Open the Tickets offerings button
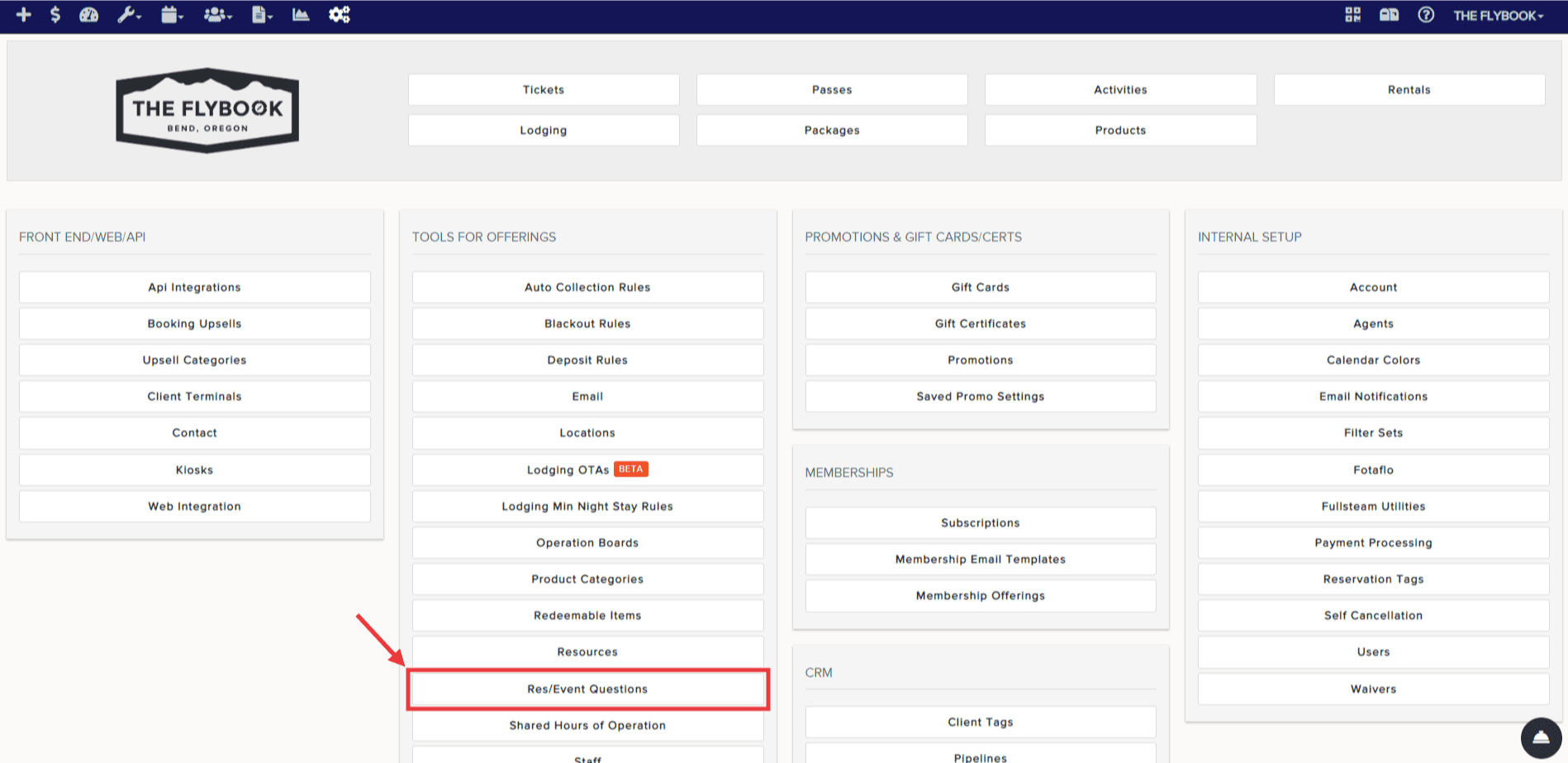 point(544,90)
